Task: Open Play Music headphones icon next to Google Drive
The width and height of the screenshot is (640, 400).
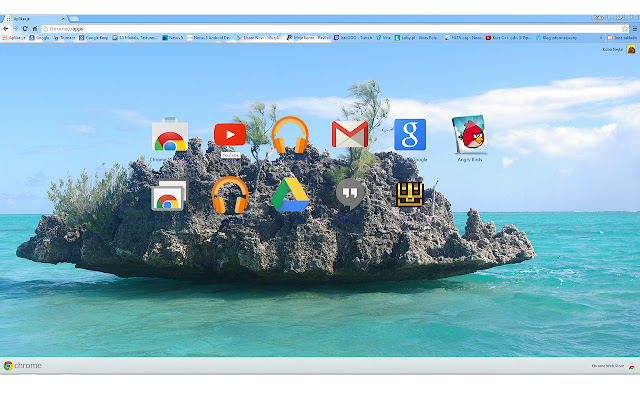Action: 230,195
